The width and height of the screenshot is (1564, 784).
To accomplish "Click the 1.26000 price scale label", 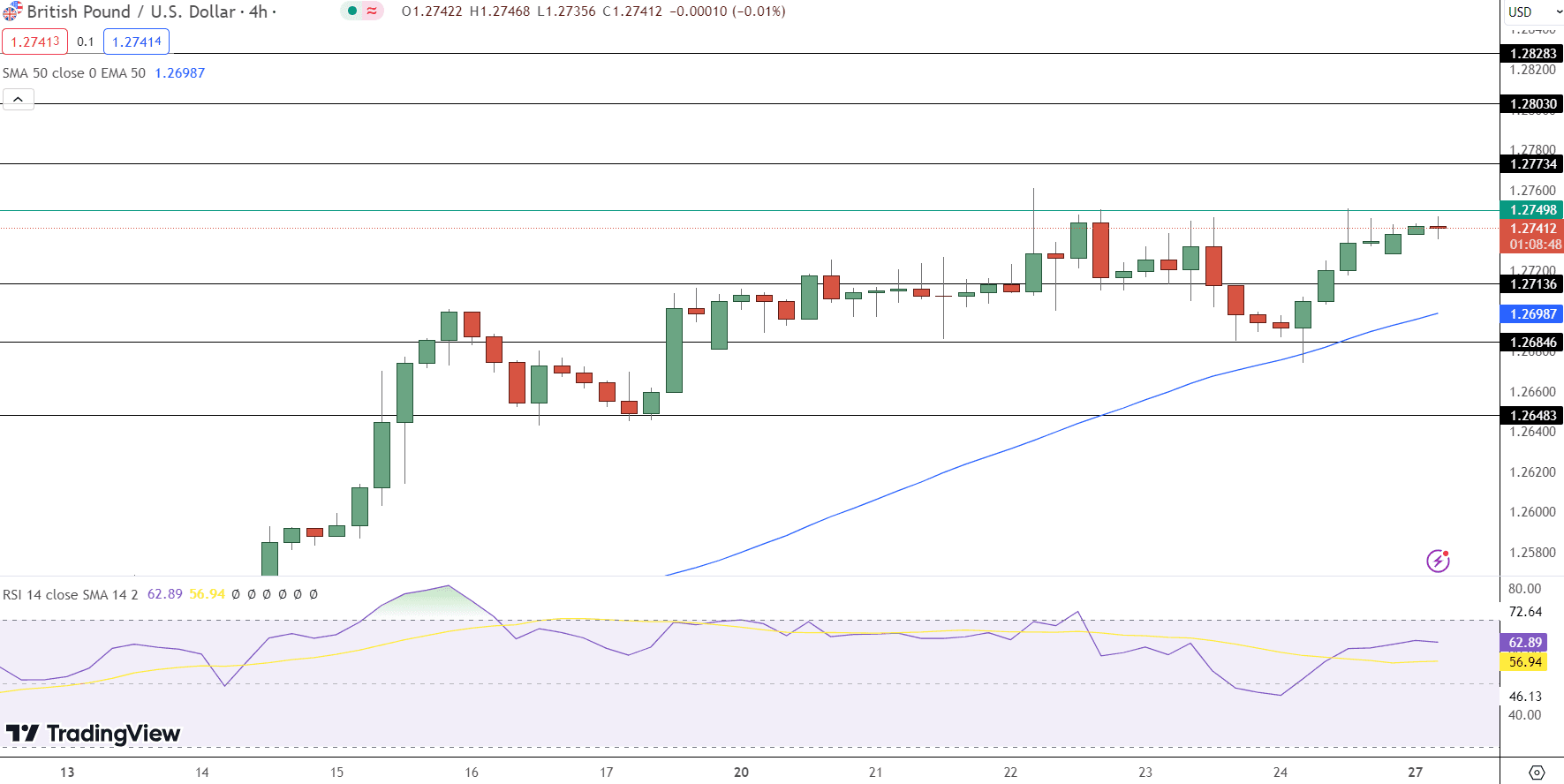I will 1532,512.
